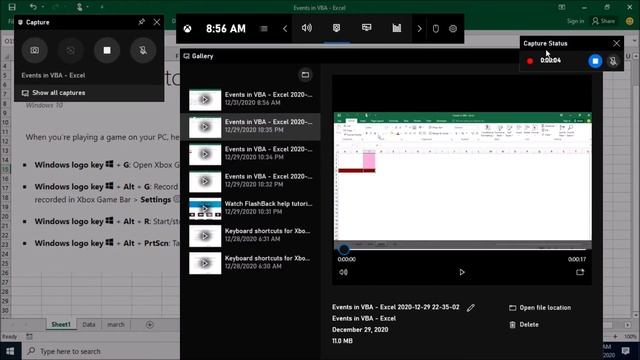640x360 pixels.
Task: Click the record last 30 seconds icon
Action: tap(71, 50)
